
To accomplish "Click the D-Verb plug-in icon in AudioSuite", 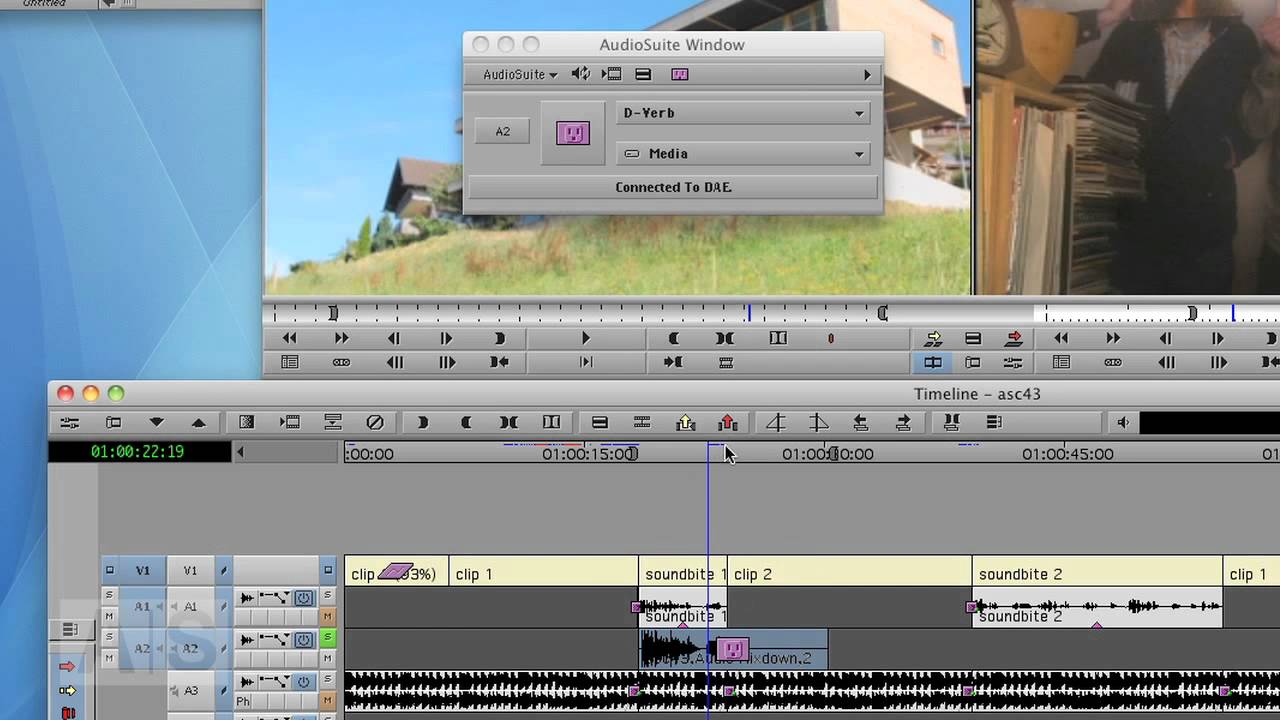I will coord(573,133).
